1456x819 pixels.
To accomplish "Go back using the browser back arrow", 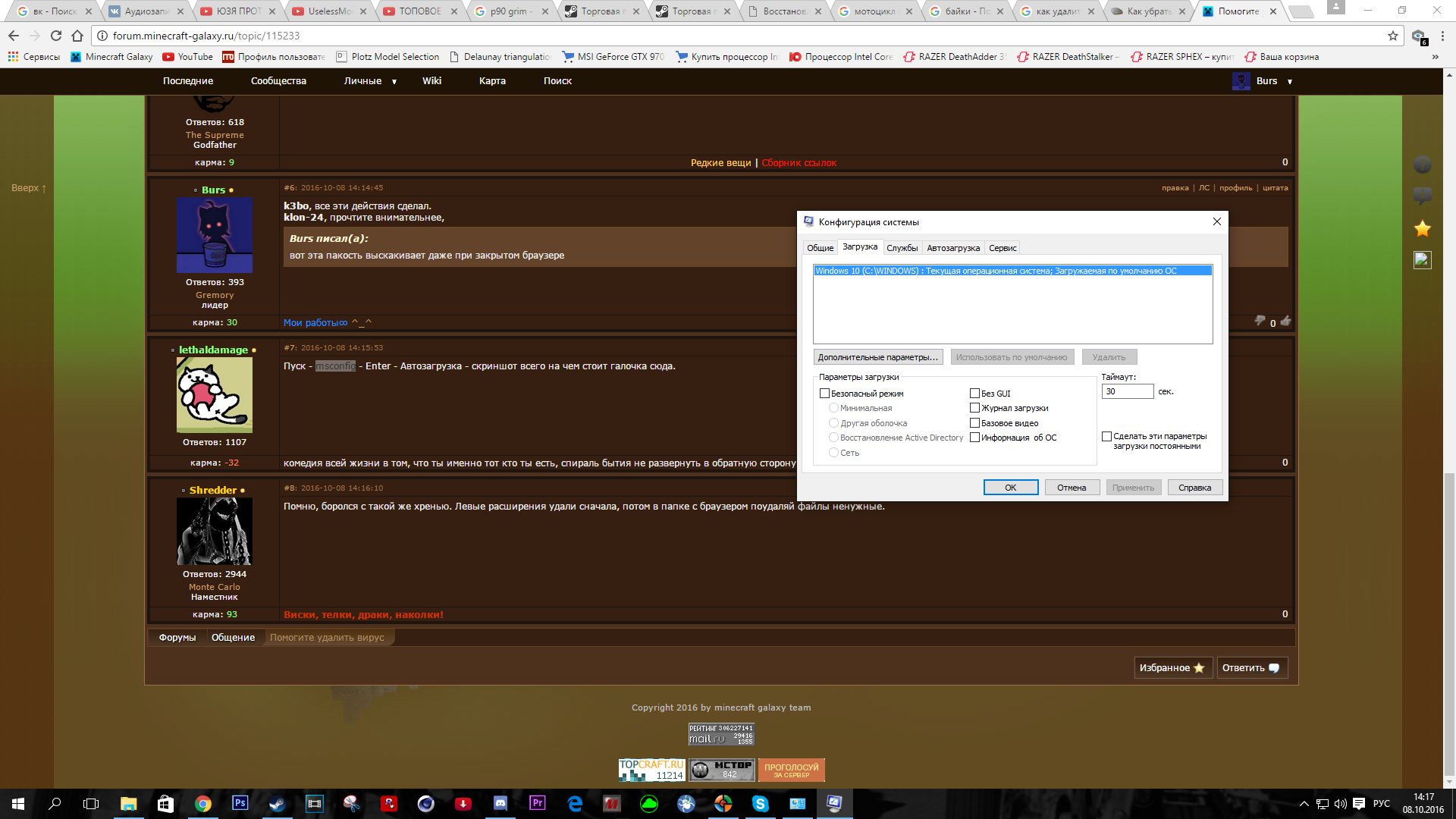I will click(x=14, y=36).
